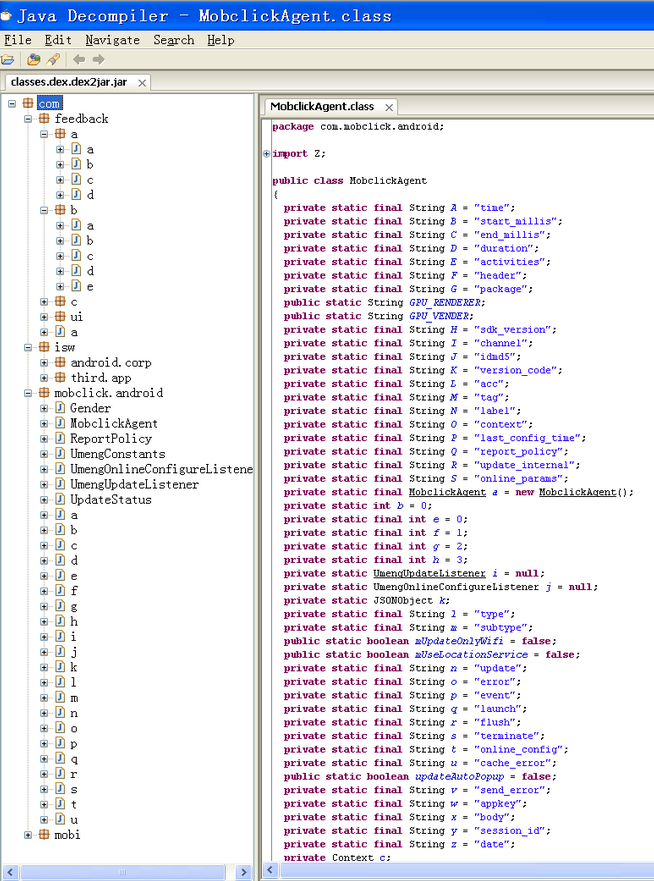Open the Search menu
Screen dimensions: 654x881
click(x=174, y=40)
